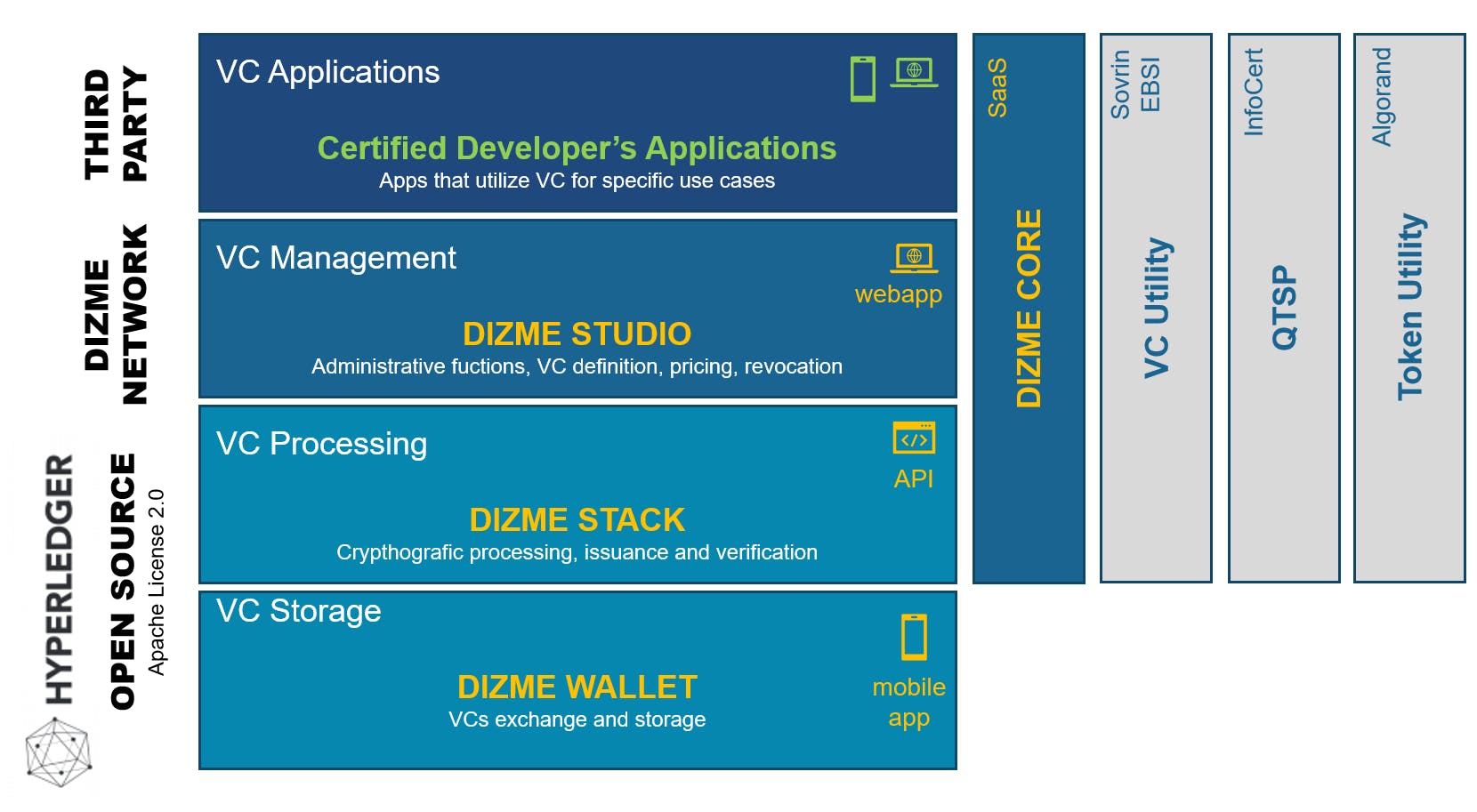Click the API code window icon
The image size is (1477, 812).
(x=914, y=438)
